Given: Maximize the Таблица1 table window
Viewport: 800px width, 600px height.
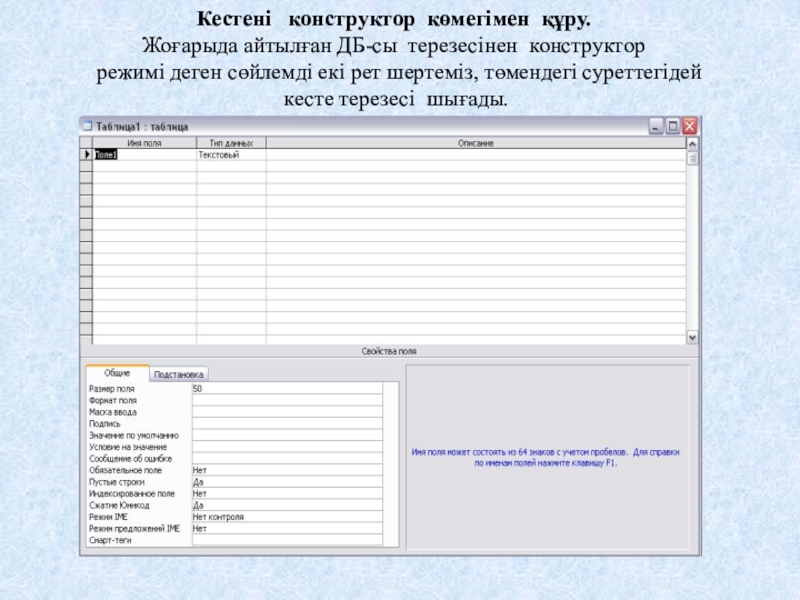Looking at the screenshot, I should (672, 126).
